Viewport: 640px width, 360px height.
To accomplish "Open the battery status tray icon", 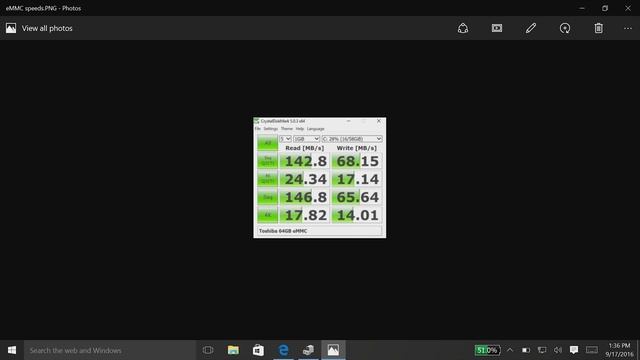I will point(526,350).
